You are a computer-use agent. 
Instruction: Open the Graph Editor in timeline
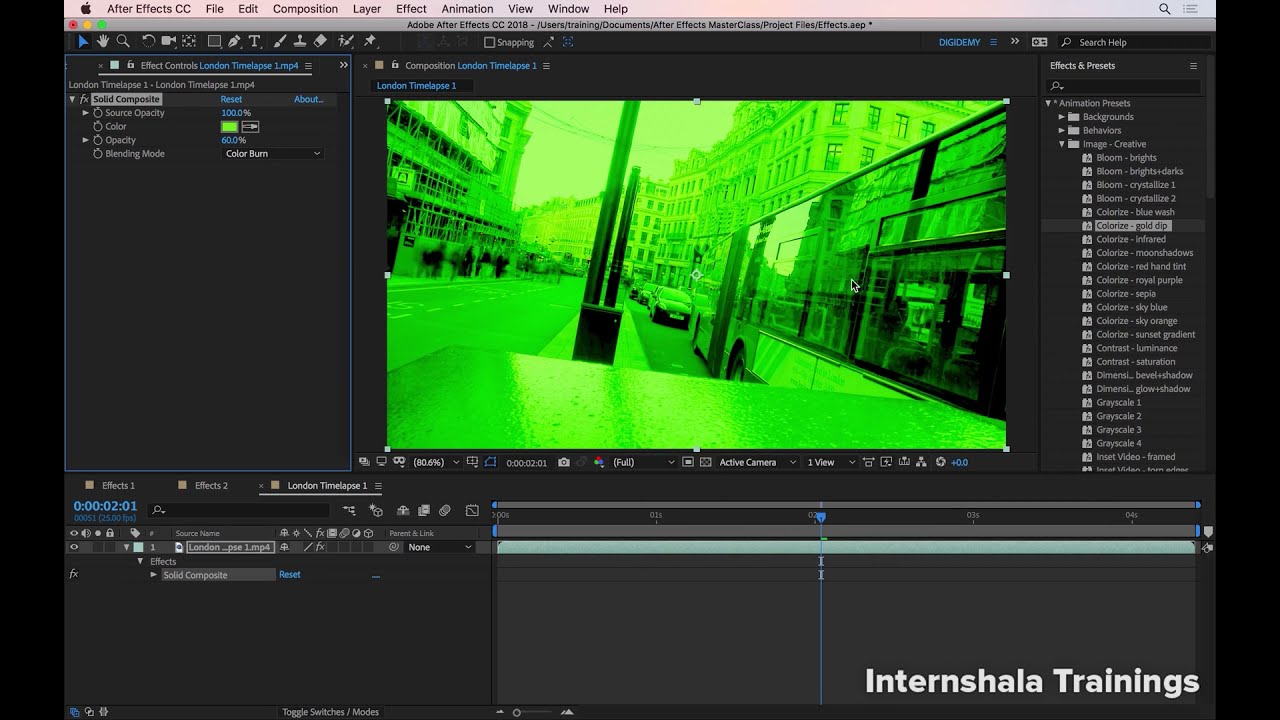(473, 510)
